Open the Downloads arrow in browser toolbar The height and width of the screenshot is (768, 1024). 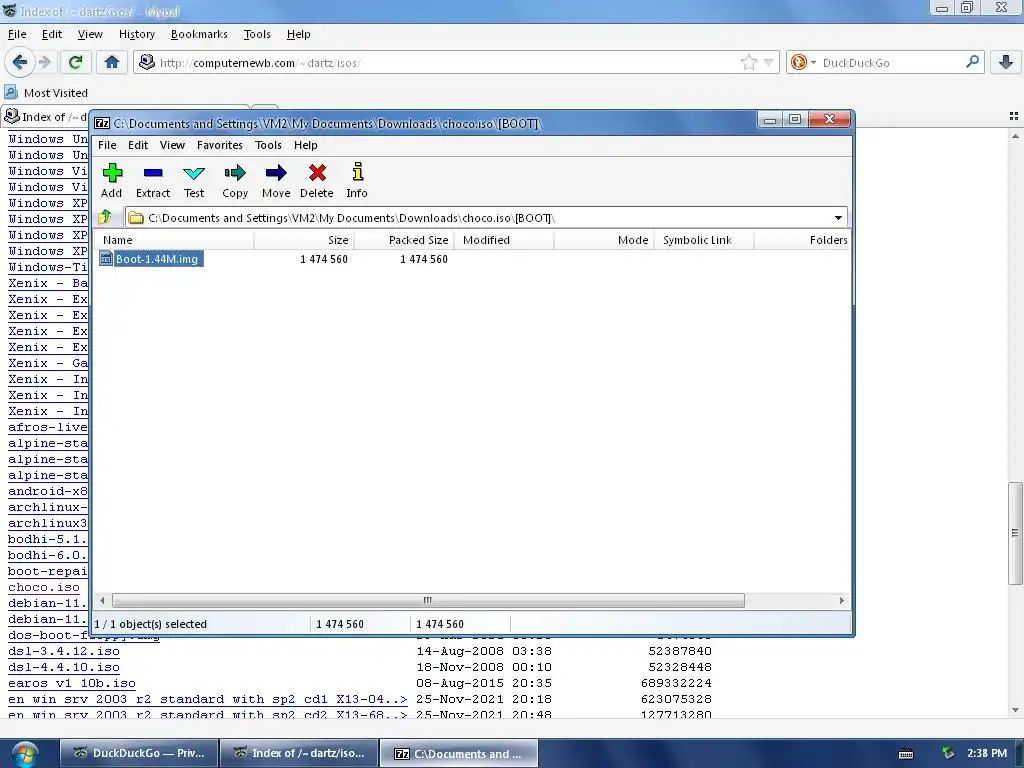coord(1006,62)
